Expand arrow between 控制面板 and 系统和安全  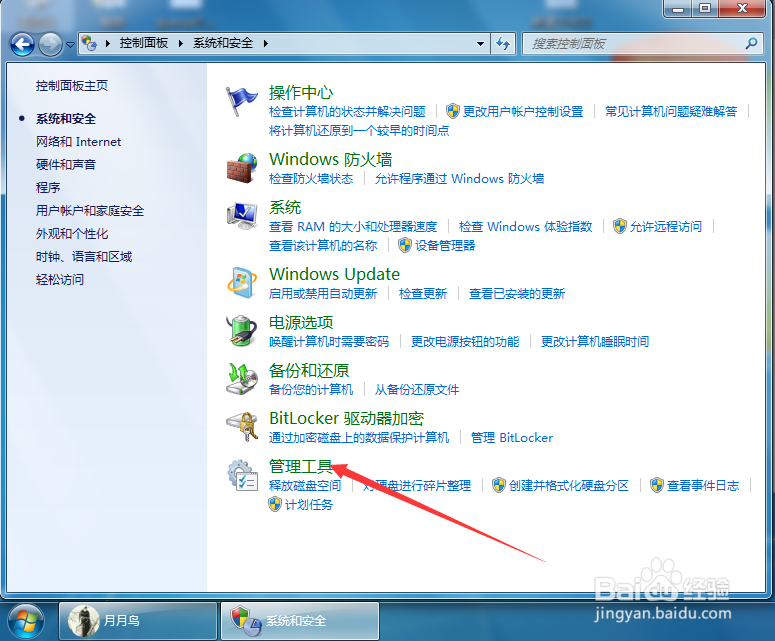coord(180,43)
